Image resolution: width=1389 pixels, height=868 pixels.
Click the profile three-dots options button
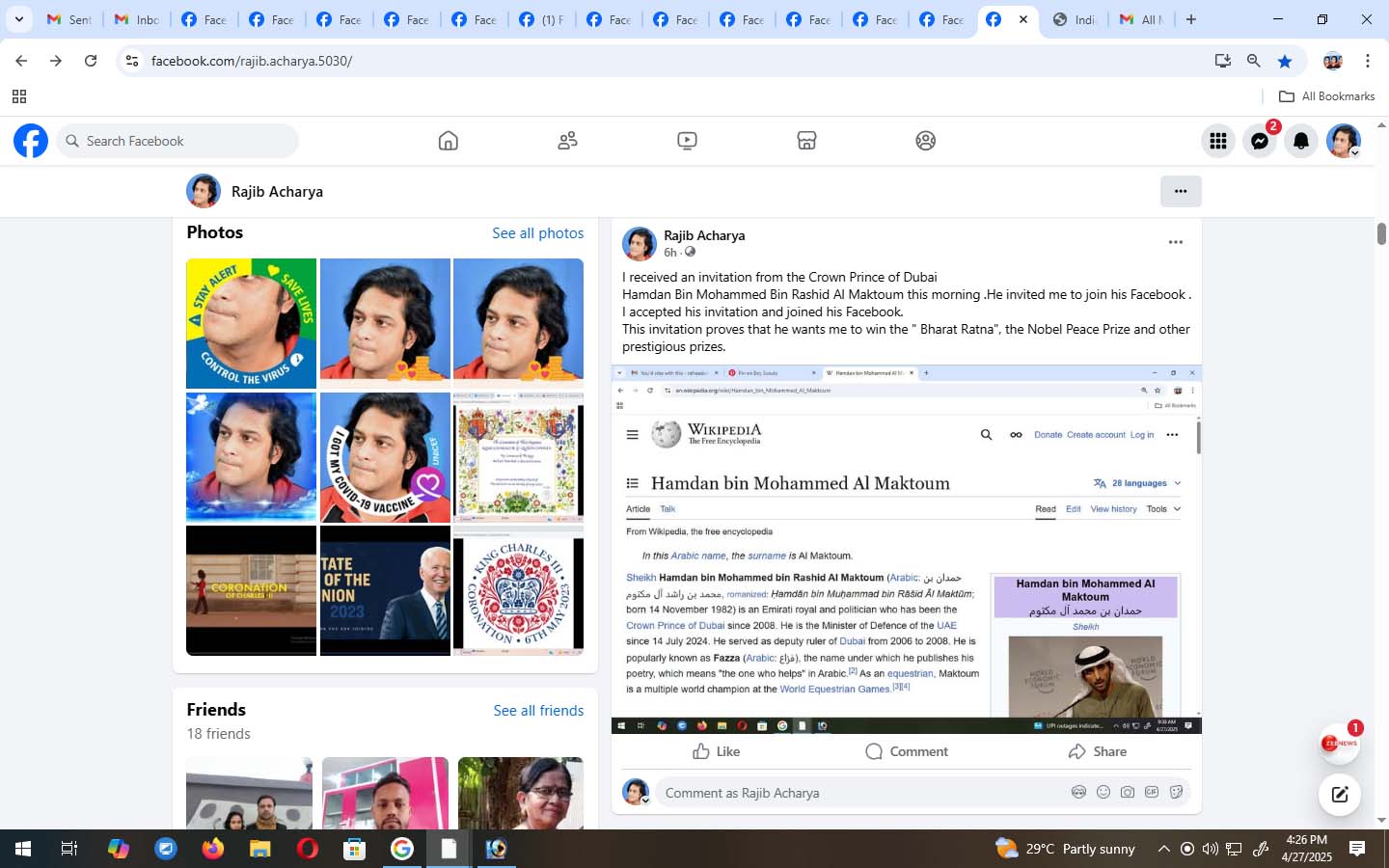(x=1181, y=191)
